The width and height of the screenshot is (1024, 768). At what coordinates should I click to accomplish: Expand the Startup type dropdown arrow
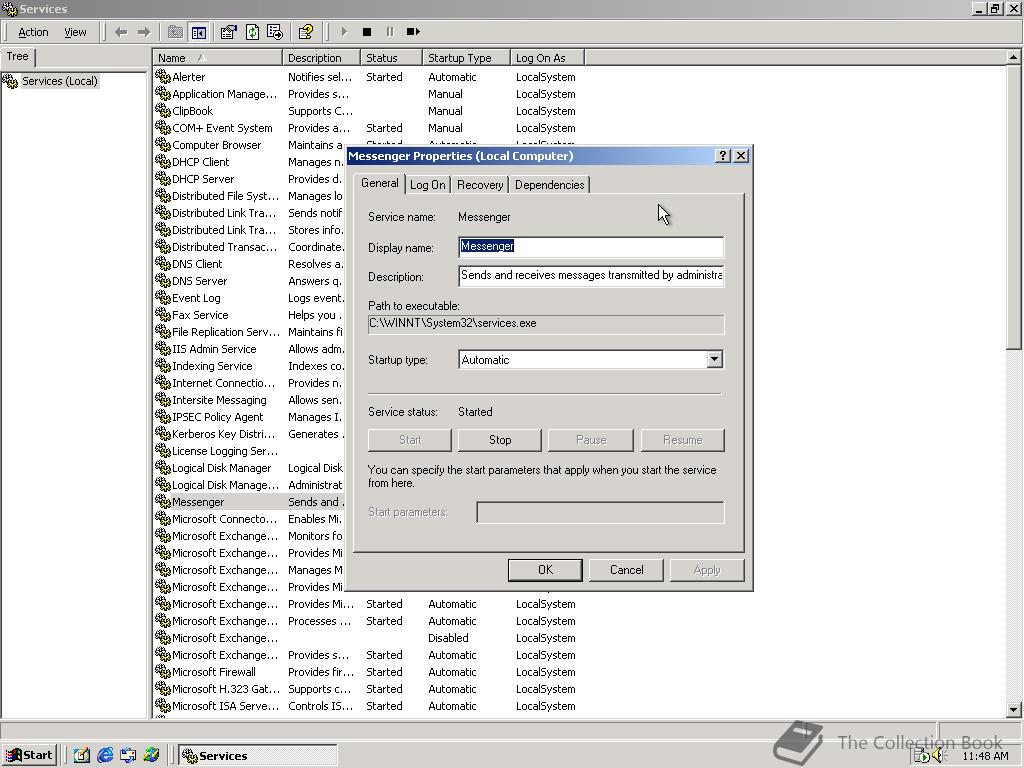[714, 359]
